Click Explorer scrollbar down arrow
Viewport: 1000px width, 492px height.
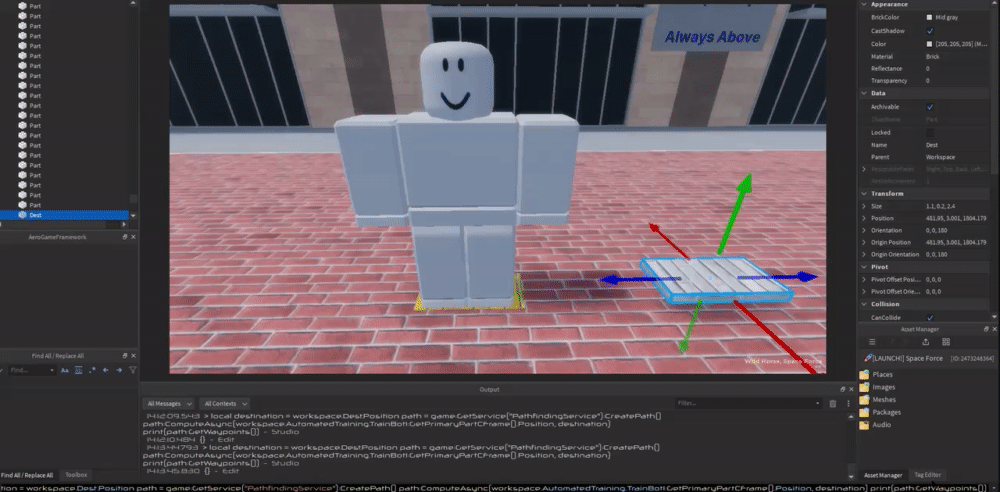pos(133,216)
